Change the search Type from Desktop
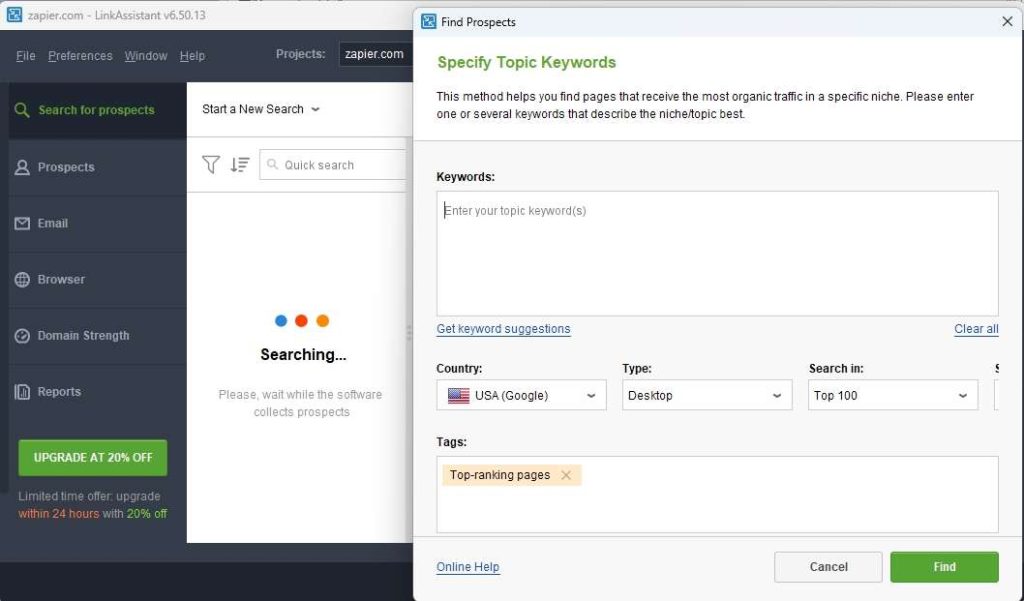The width and height of the screenshot is (1024, 601). (x=707, y=394)
